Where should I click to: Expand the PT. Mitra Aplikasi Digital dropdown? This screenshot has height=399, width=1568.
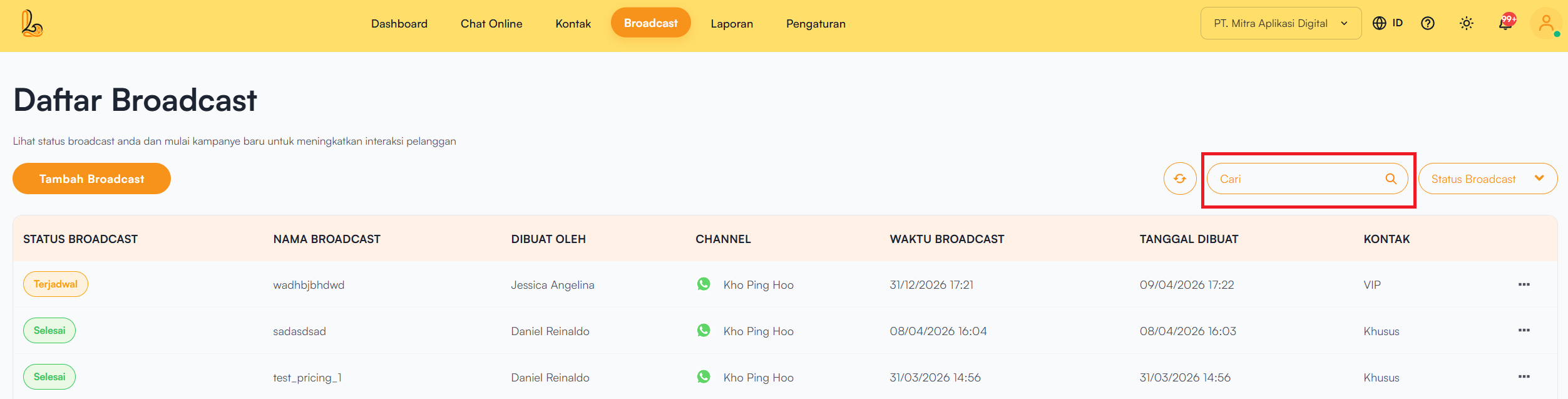(x=1280, y=23)
